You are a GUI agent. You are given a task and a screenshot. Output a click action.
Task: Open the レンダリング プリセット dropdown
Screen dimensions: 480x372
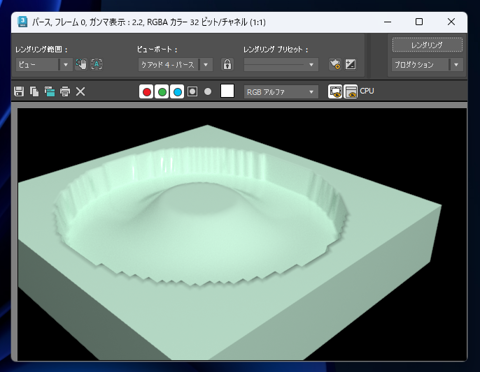point(281,64)
